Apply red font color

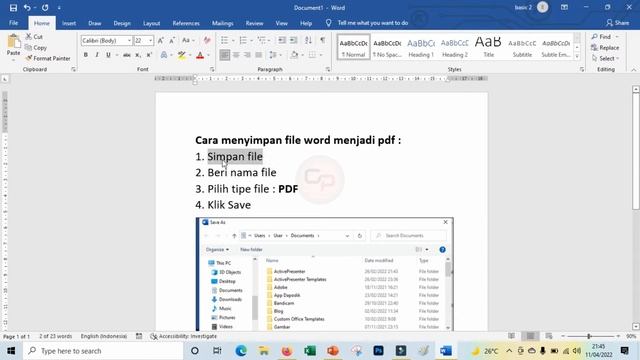pos(200,55)
